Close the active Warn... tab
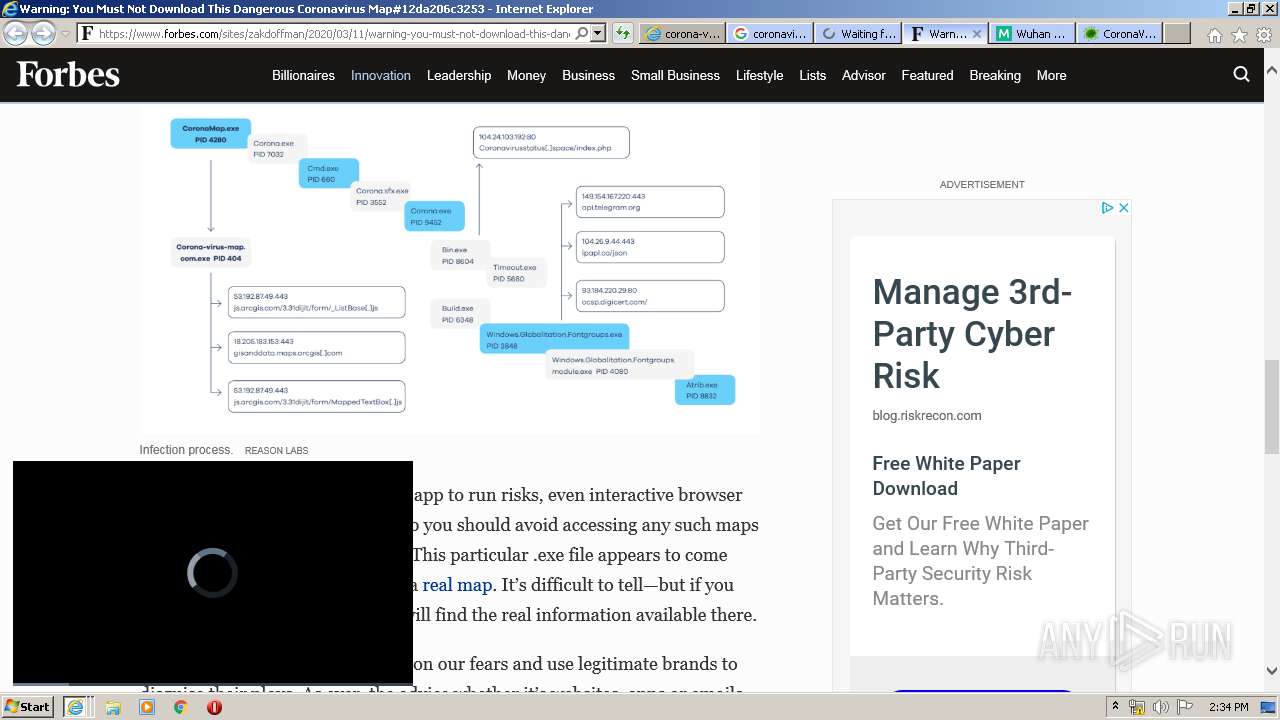The width and height of the screenshot is (1280, 720). [x=977, y=33]
